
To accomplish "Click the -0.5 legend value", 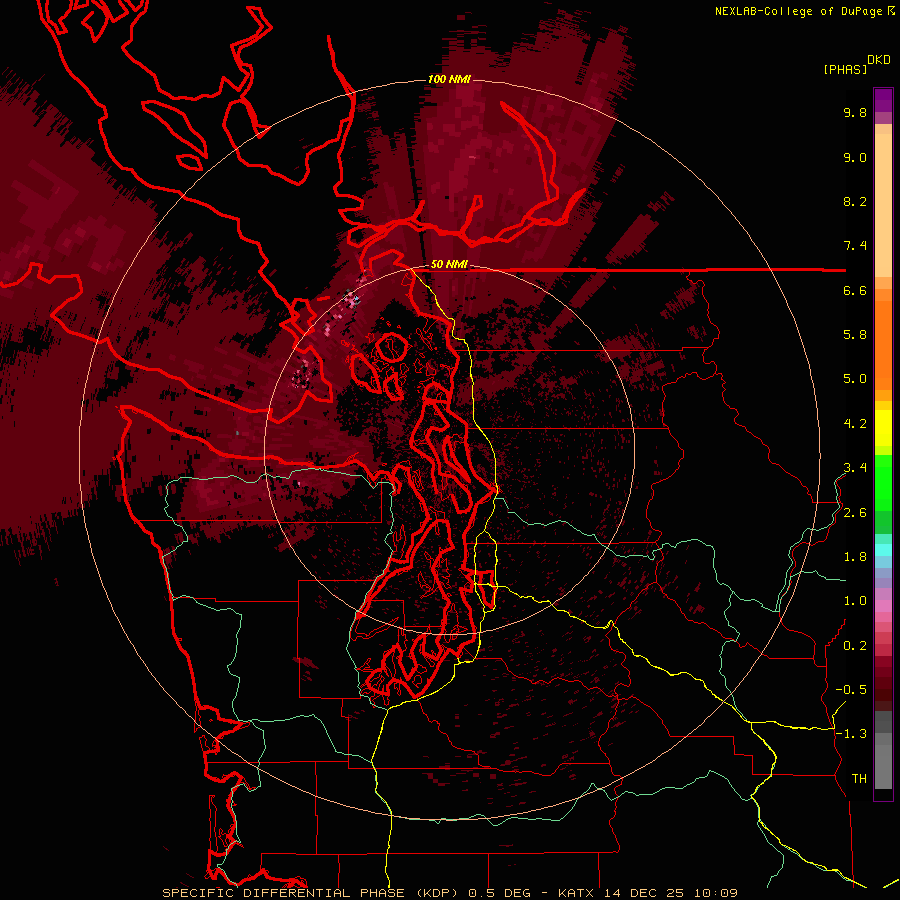I will tap(851, 690).
